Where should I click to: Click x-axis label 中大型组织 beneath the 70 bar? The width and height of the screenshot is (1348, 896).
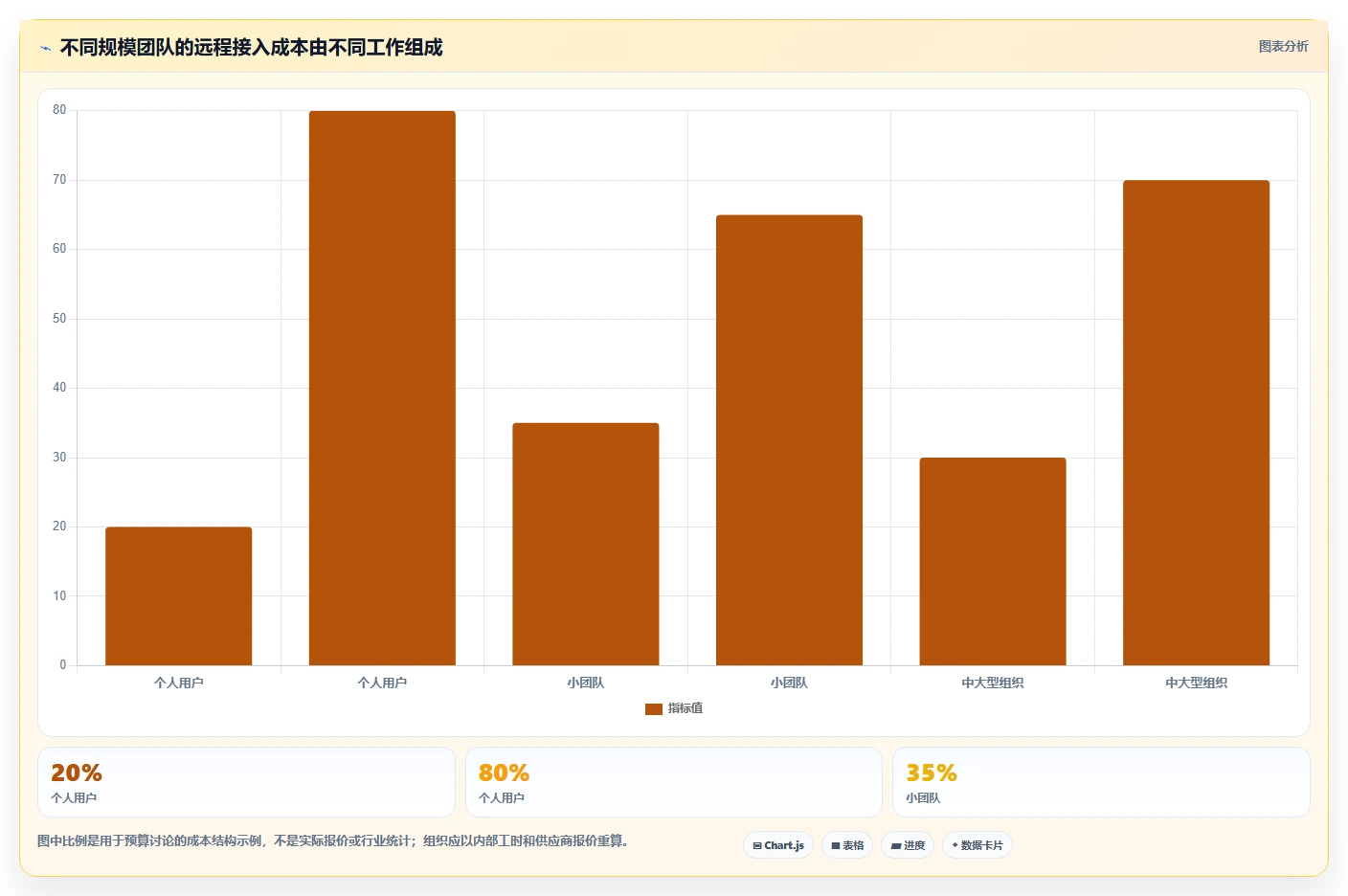pyautogui.click(x=1196, y=683)
